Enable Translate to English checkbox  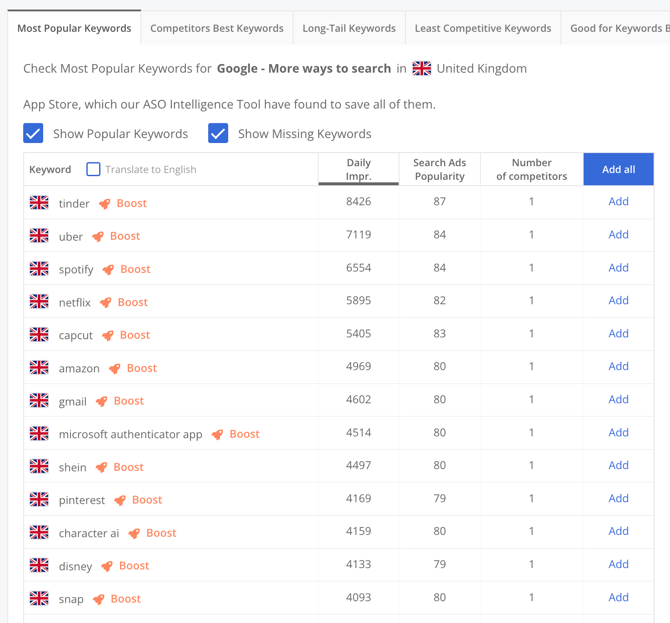click(93, 169)
